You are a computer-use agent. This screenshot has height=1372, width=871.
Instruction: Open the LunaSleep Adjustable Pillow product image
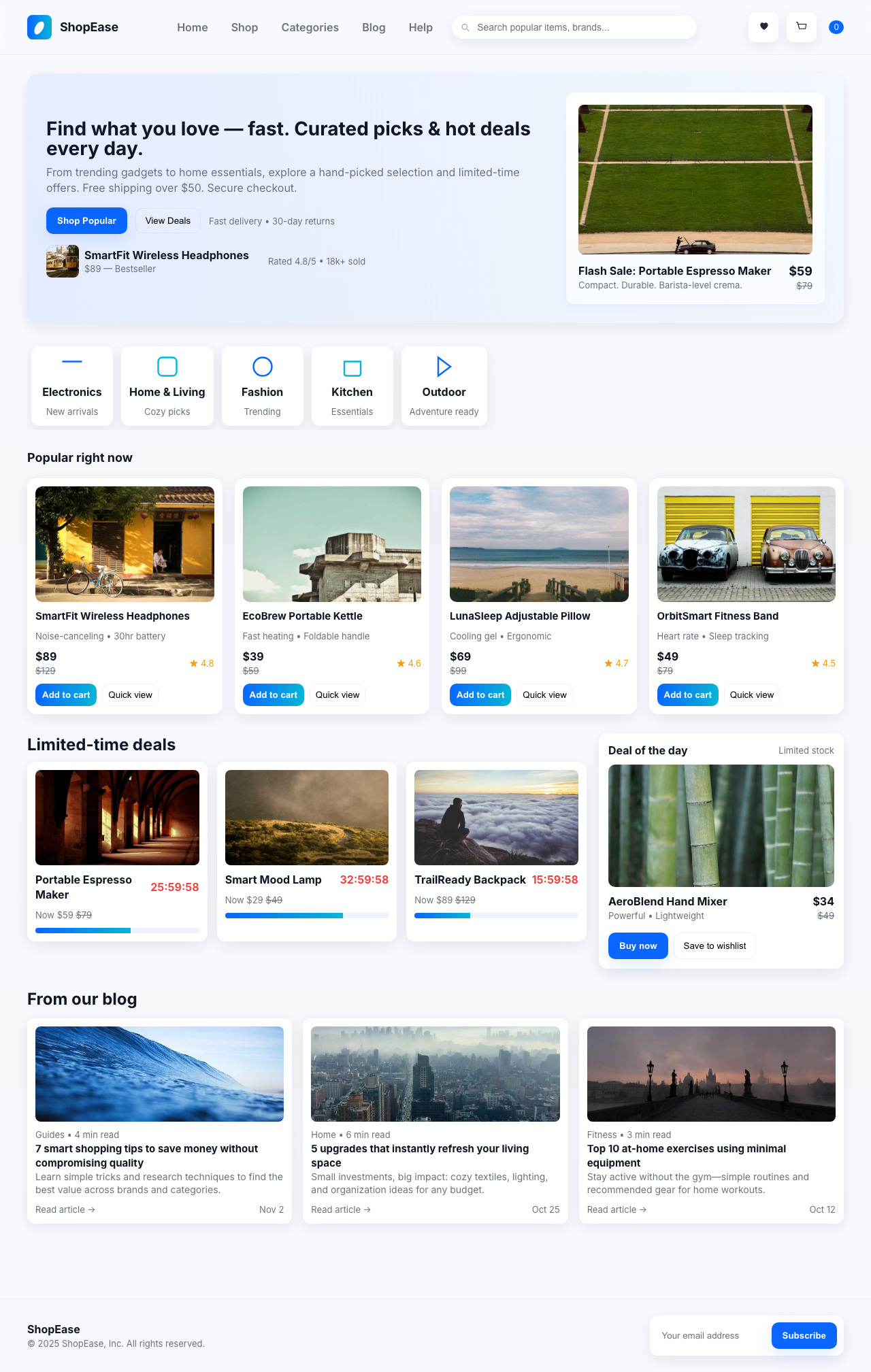[x=539, y=544]
